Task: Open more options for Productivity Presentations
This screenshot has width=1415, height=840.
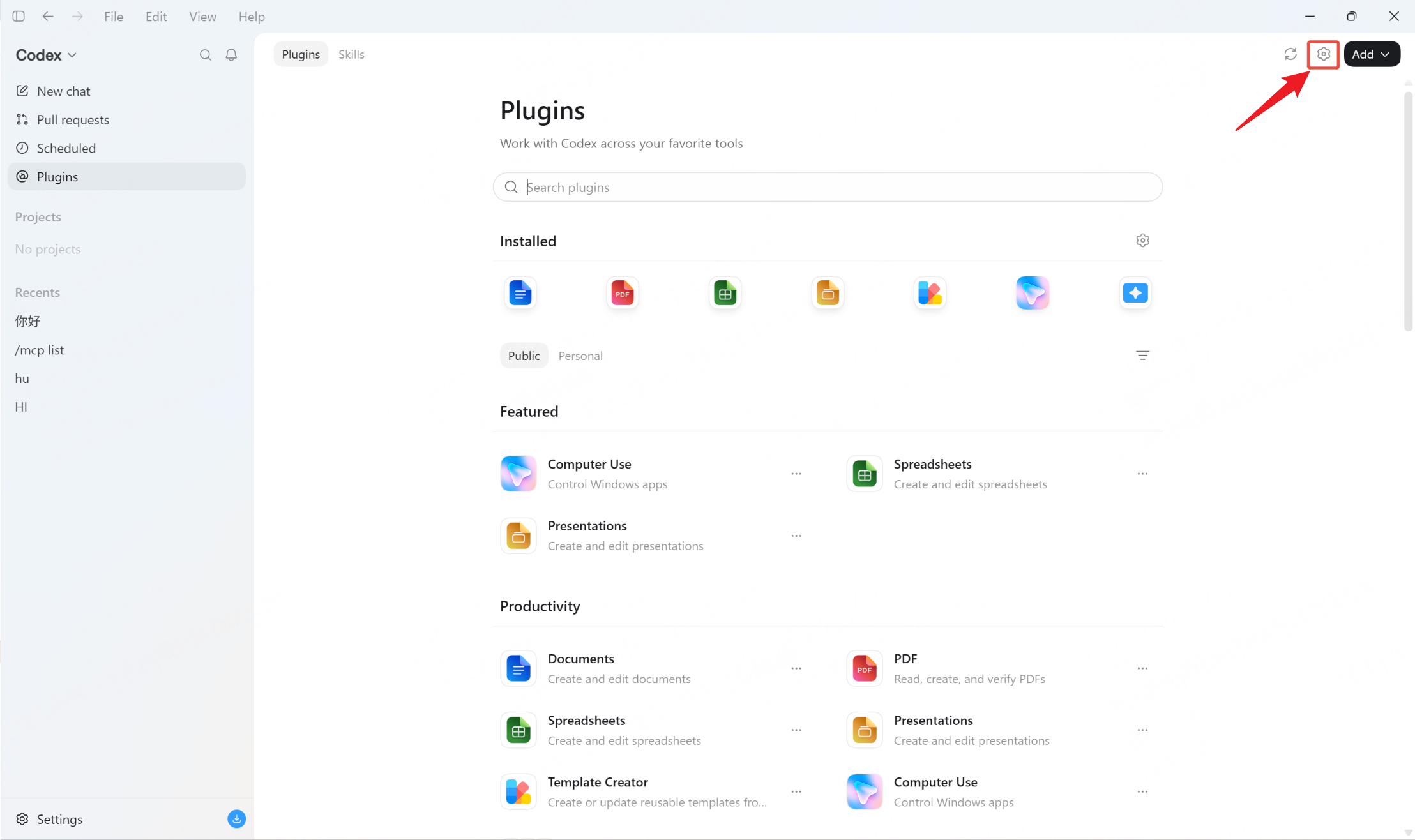Action: 1142,730
